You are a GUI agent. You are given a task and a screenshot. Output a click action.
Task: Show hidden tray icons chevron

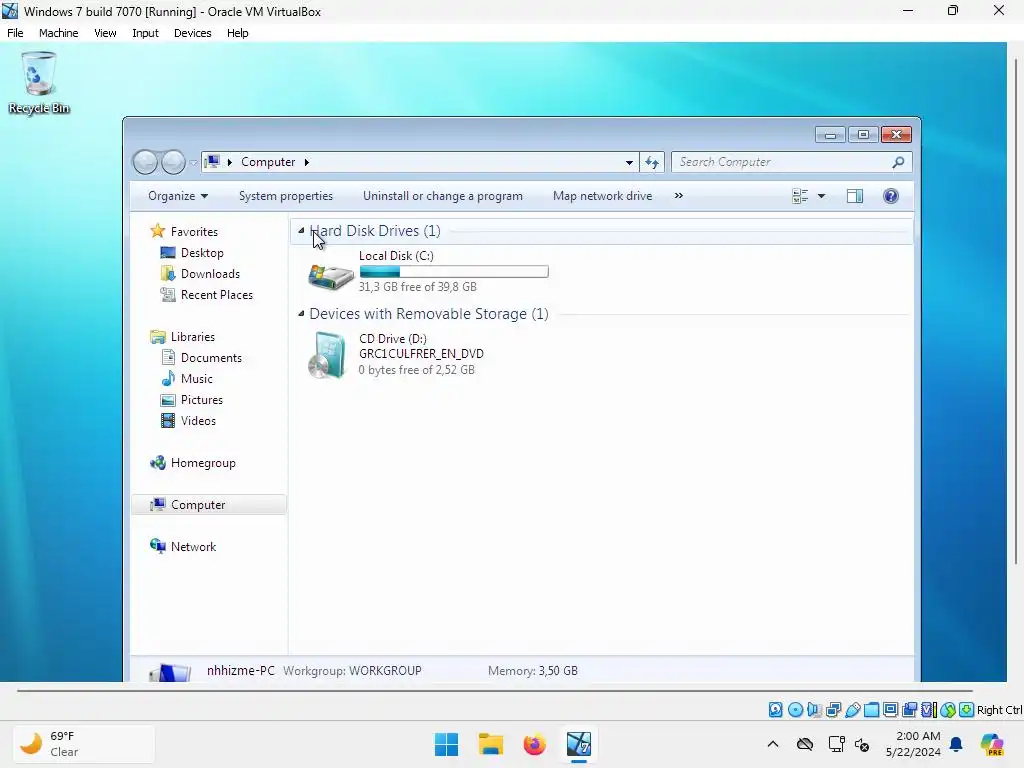click(773, 744)
